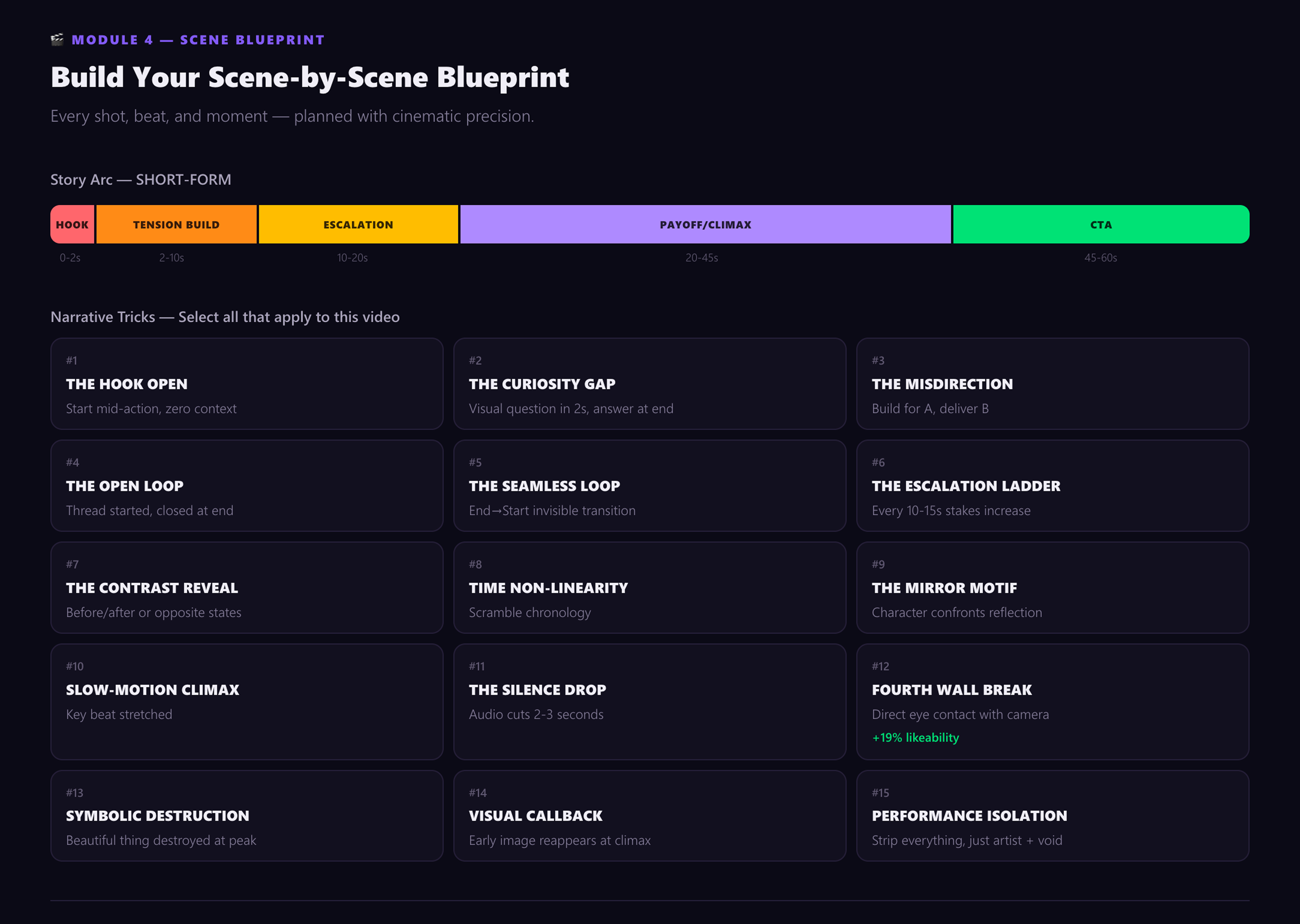This screenshot has width=1300, height=924.
Task: Select the Hook Open narrative trick
Action: click(x=246, y=384)
